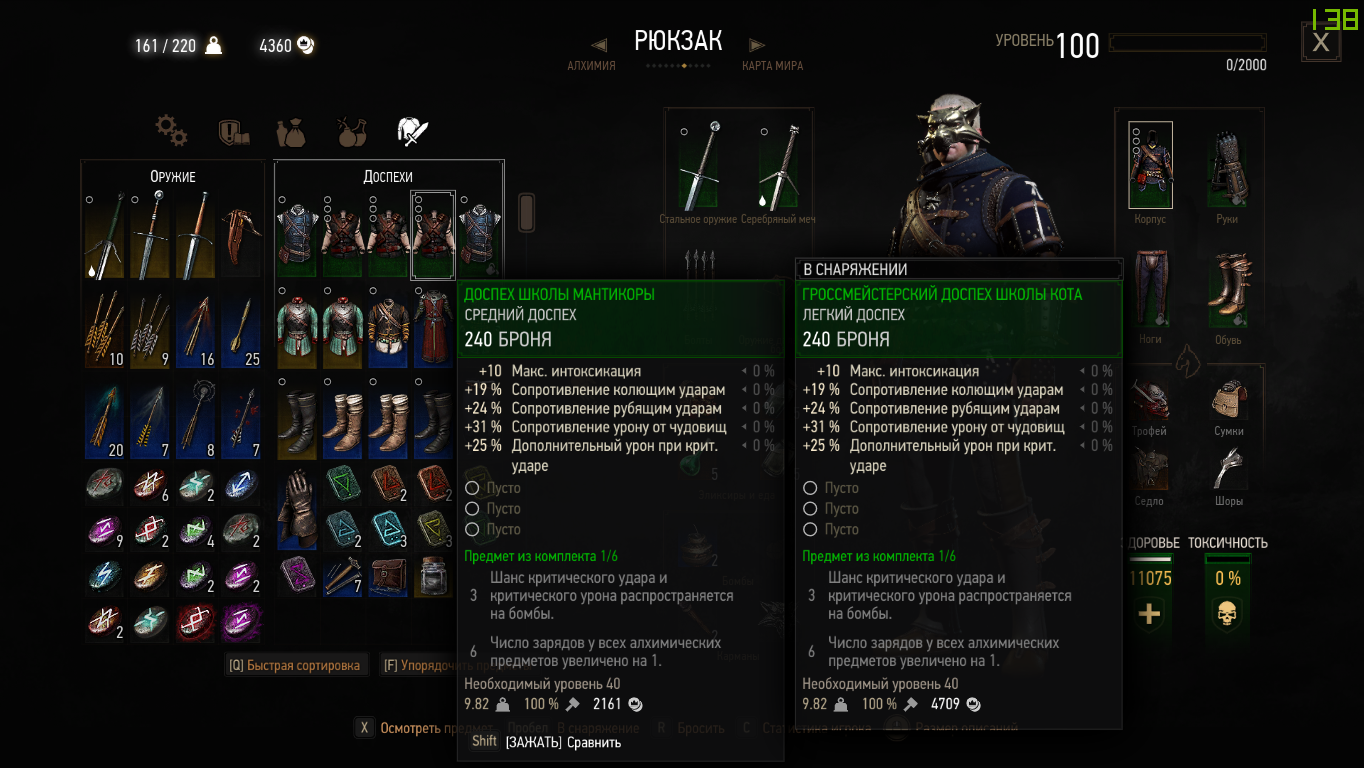Screen dimensions: 1364x768
Task: Select the first empty rune slot Пусто
Action: coord(492,488)
